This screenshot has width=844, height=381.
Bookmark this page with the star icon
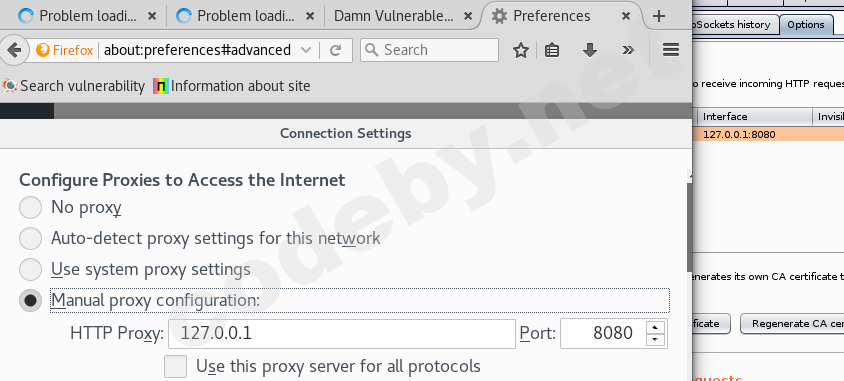521,51
